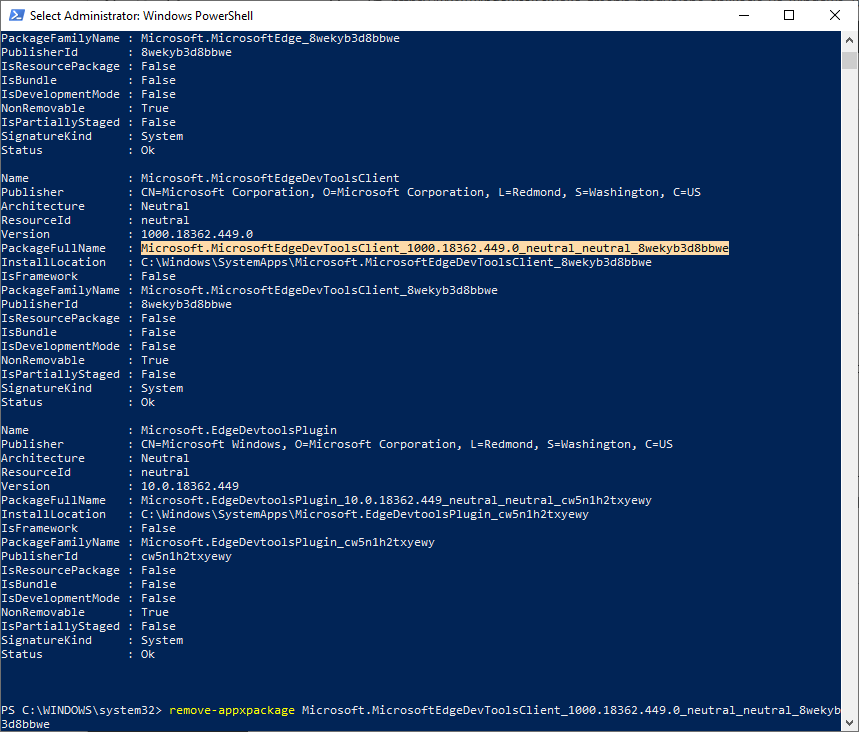Click the name 'Microsoft.EdgeDevtoolsPlugin'

pos(239,431)
